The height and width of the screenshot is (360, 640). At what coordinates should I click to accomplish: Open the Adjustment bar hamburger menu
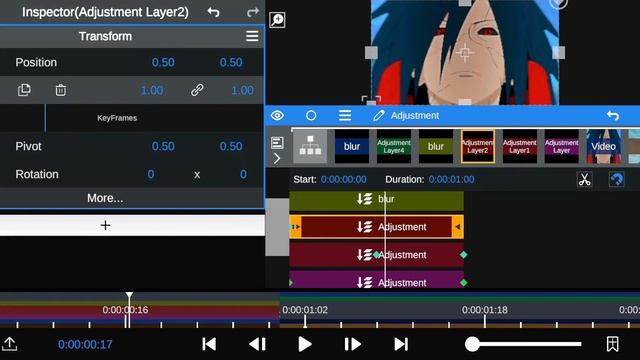(345, 116)
